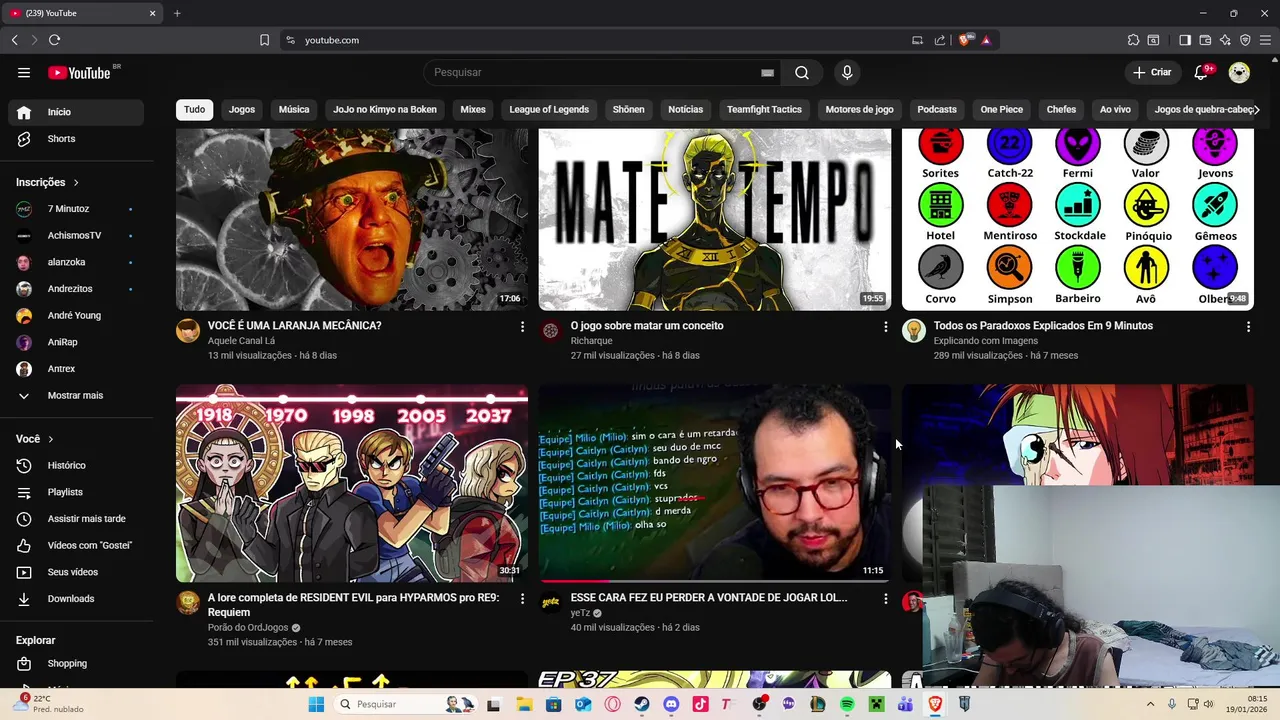Click the Brave Shields lion icon
The image size is (1280, 720).
[x=964, y=40]
